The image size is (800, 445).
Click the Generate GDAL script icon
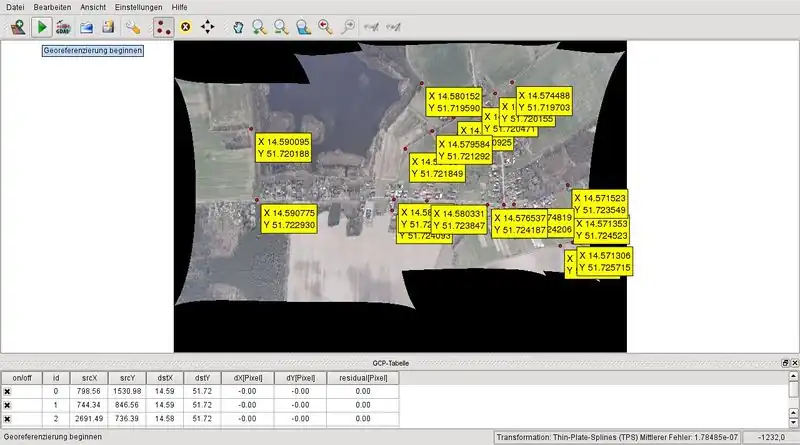pos(64,26)
